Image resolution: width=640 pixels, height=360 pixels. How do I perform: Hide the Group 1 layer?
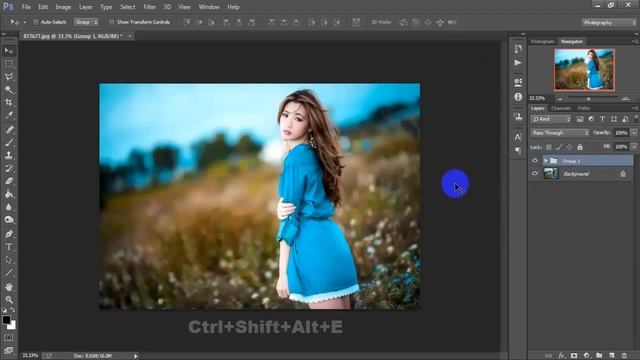(x=535, y=160)
